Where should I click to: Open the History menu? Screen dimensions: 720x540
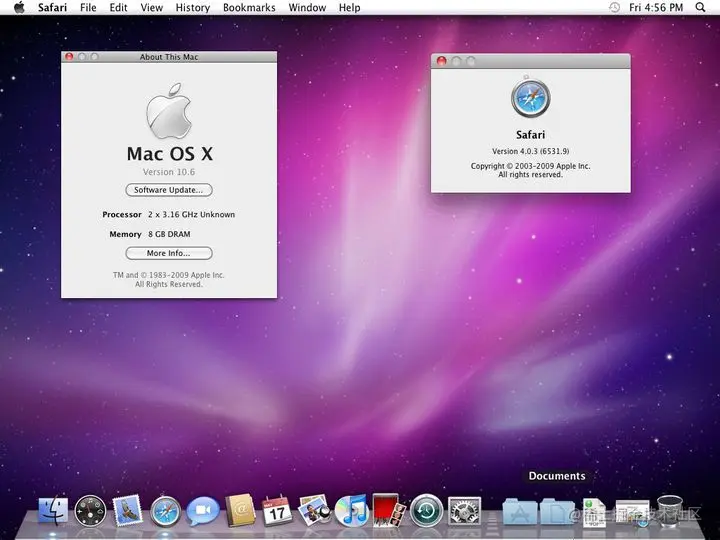193,8
